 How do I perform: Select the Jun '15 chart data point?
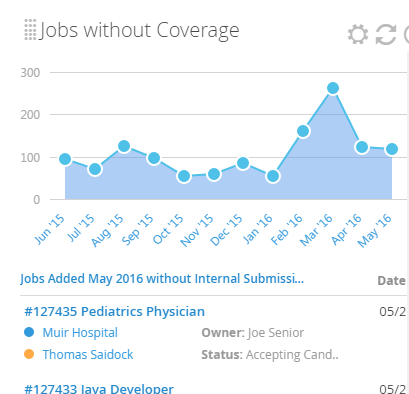(65, 159)
